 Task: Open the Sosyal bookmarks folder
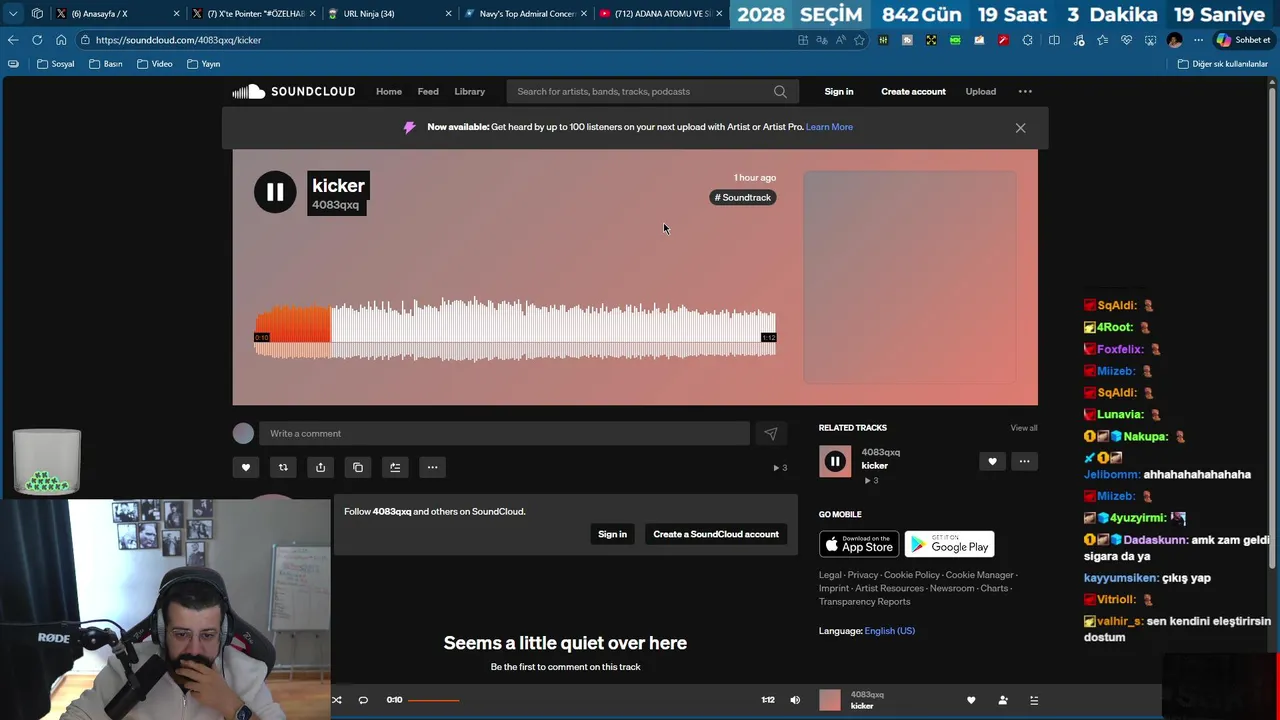click(56, 64)
